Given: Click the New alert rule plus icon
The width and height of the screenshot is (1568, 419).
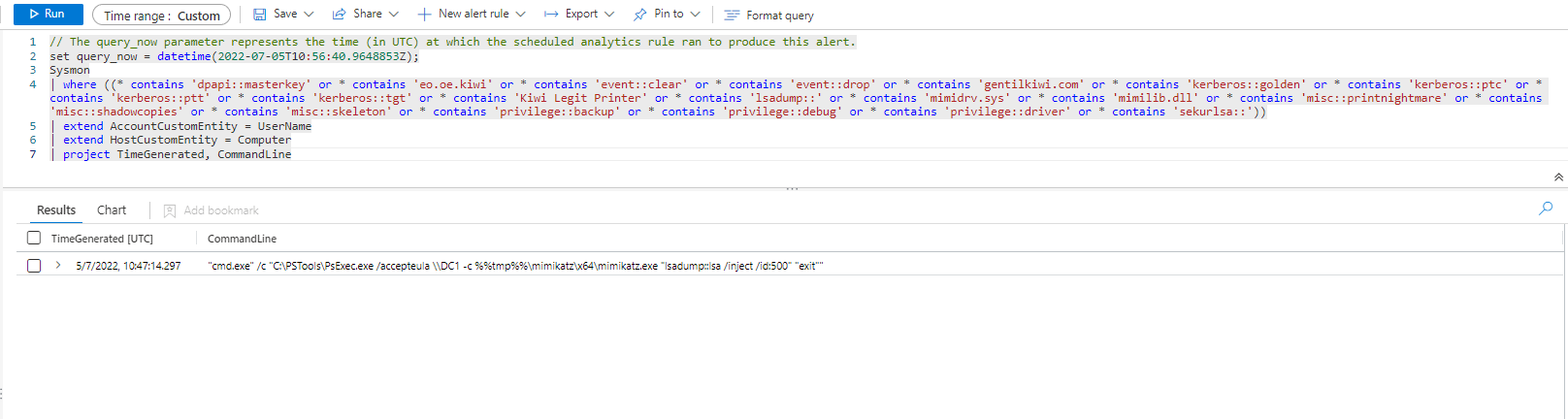Looking at the screenshot, I should (x=424, y=15).
